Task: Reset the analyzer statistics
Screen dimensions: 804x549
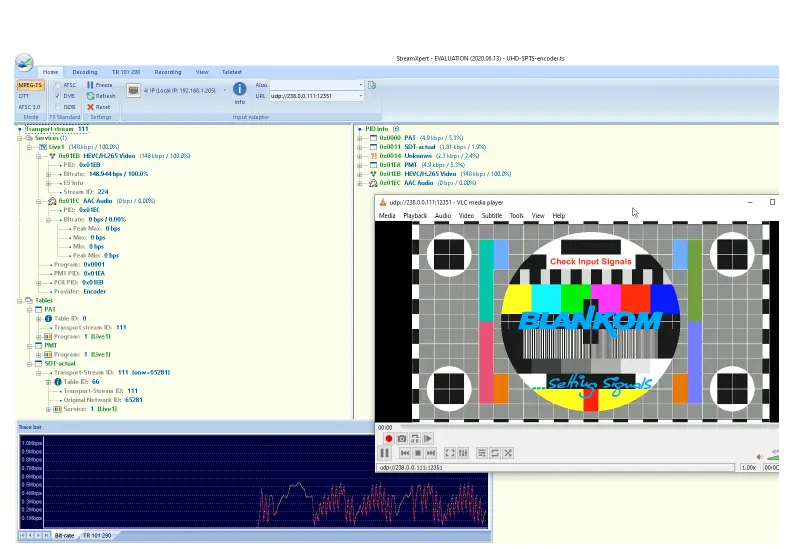Action: click(98, 107)
